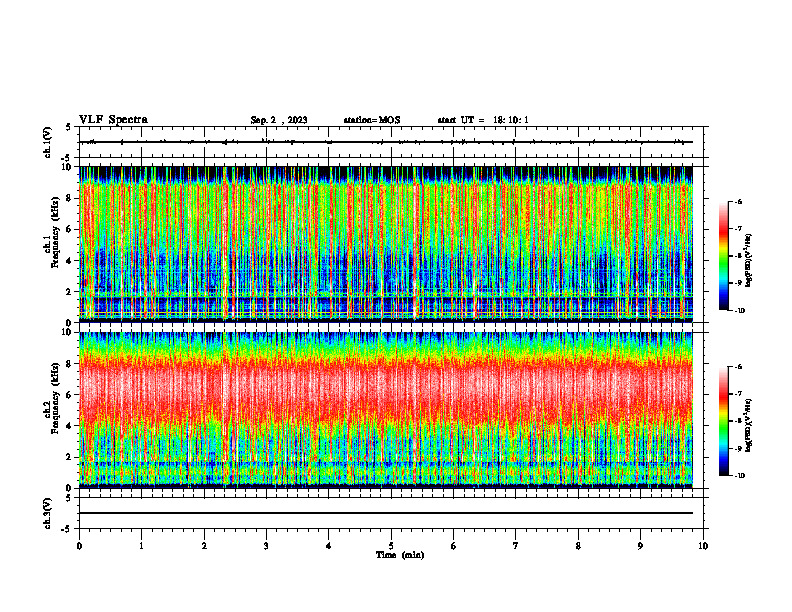
Task: Click the "4" minute tick label on time axis
Action: 329,546
